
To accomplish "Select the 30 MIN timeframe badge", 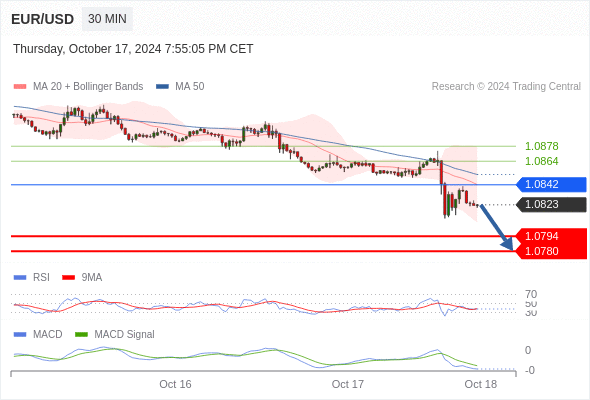I will [x=107, y=19].
